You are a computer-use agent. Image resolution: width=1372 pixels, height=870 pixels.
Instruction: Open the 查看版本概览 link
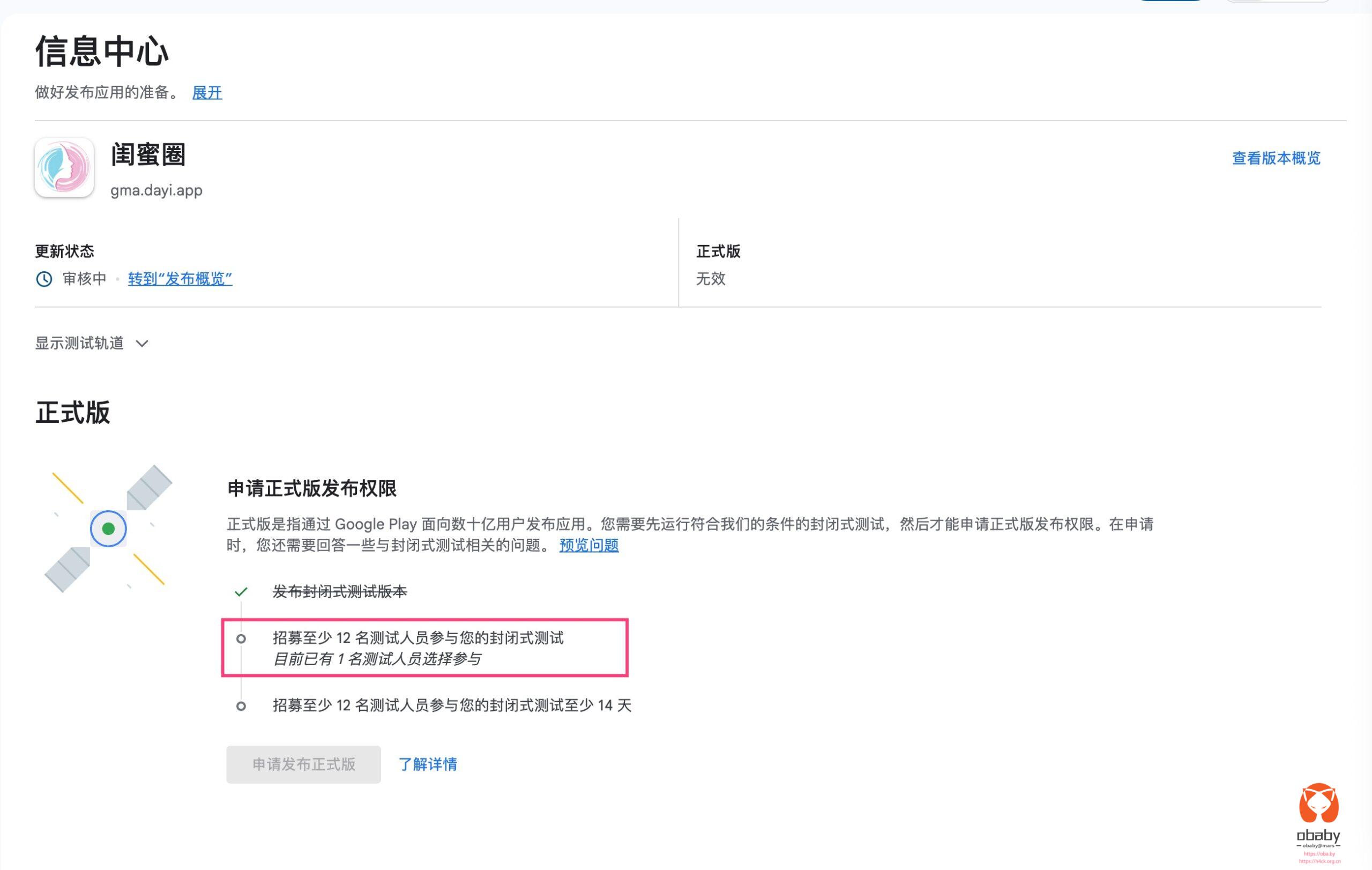pos(1276,158)
